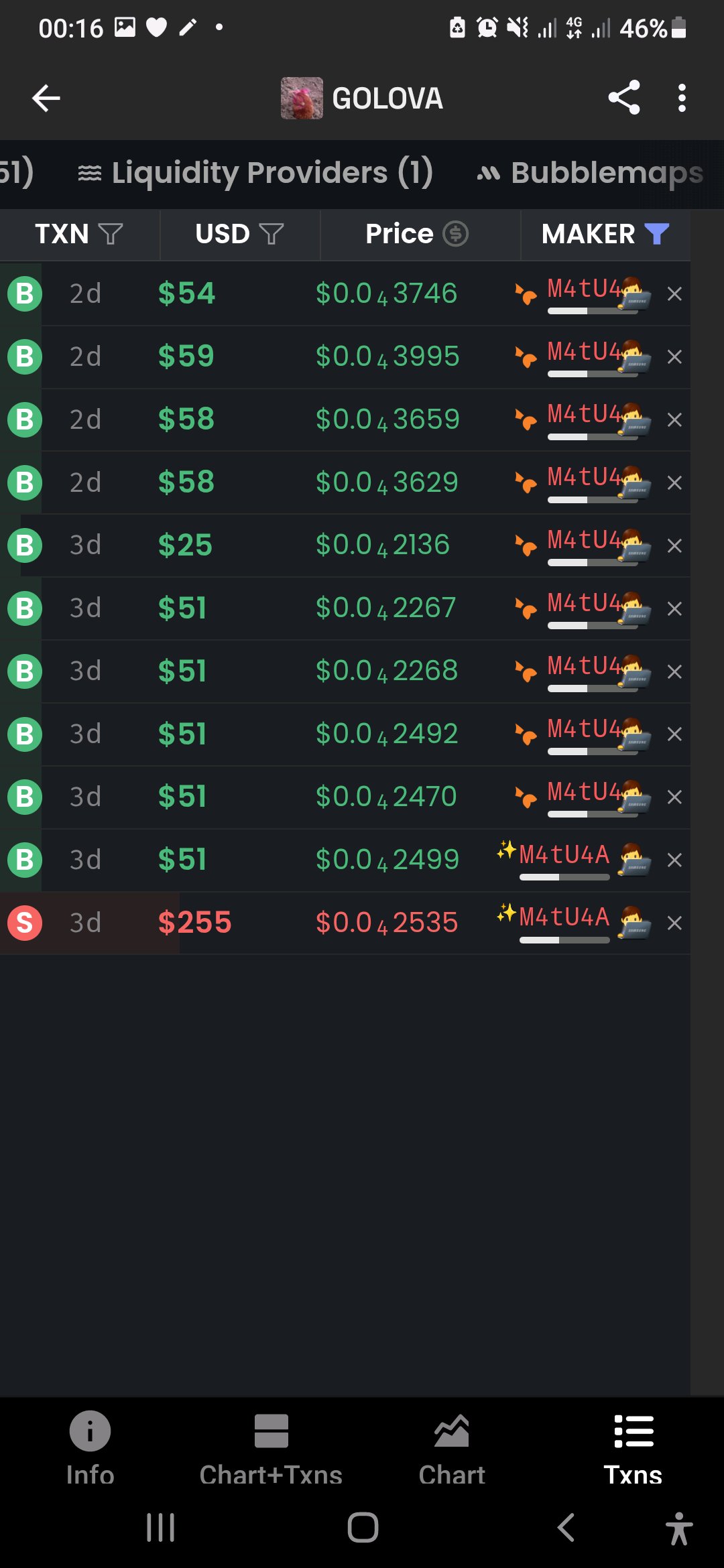Select the Buy badge on $25 row

[25, 545]
